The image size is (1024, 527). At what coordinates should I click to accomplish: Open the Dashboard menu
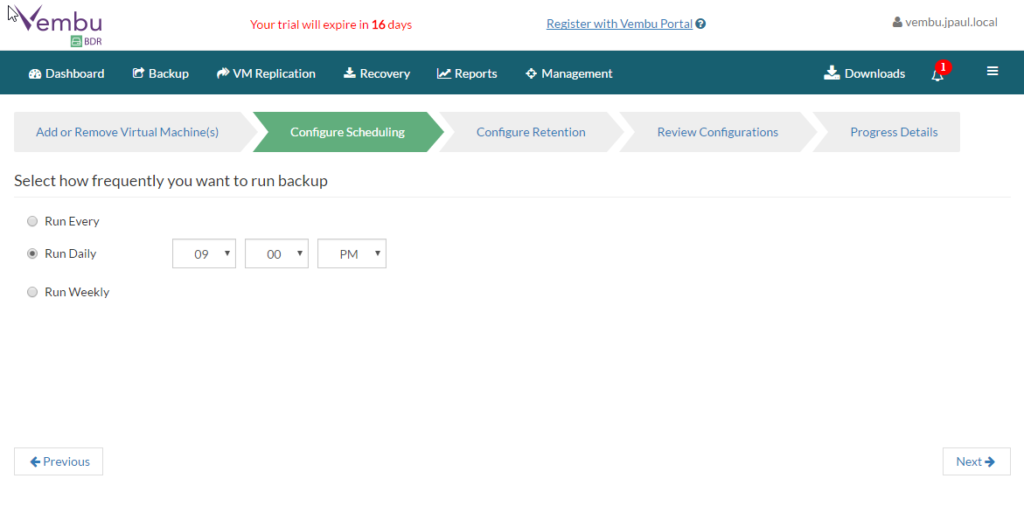tap(67, 73)
